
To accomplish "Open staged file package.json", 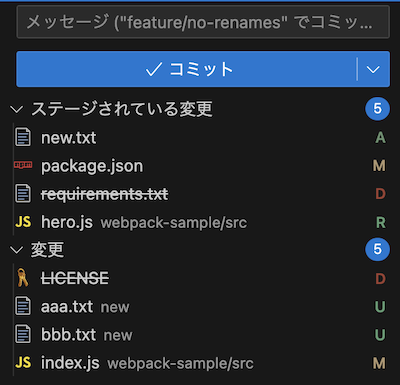I will (92, 166).
